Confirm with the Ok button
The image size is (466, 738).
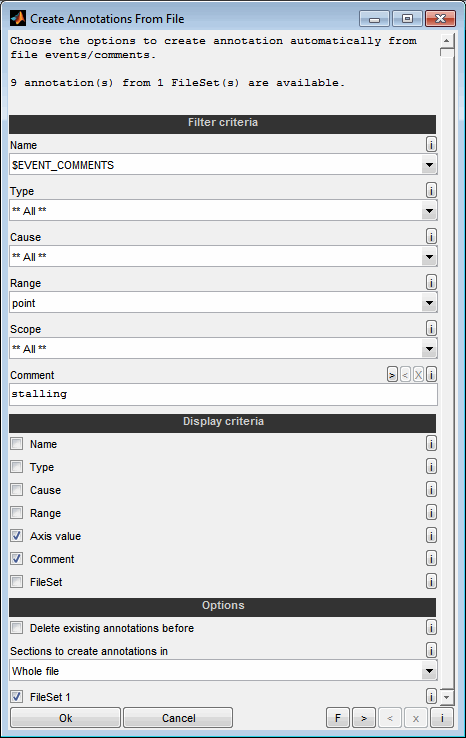coord(65,718)
